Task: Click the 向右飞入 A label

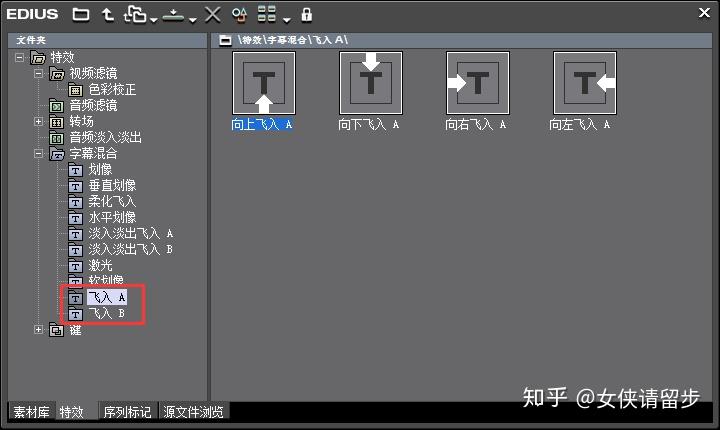Action: pyautogui.click(x=476, y=124)
